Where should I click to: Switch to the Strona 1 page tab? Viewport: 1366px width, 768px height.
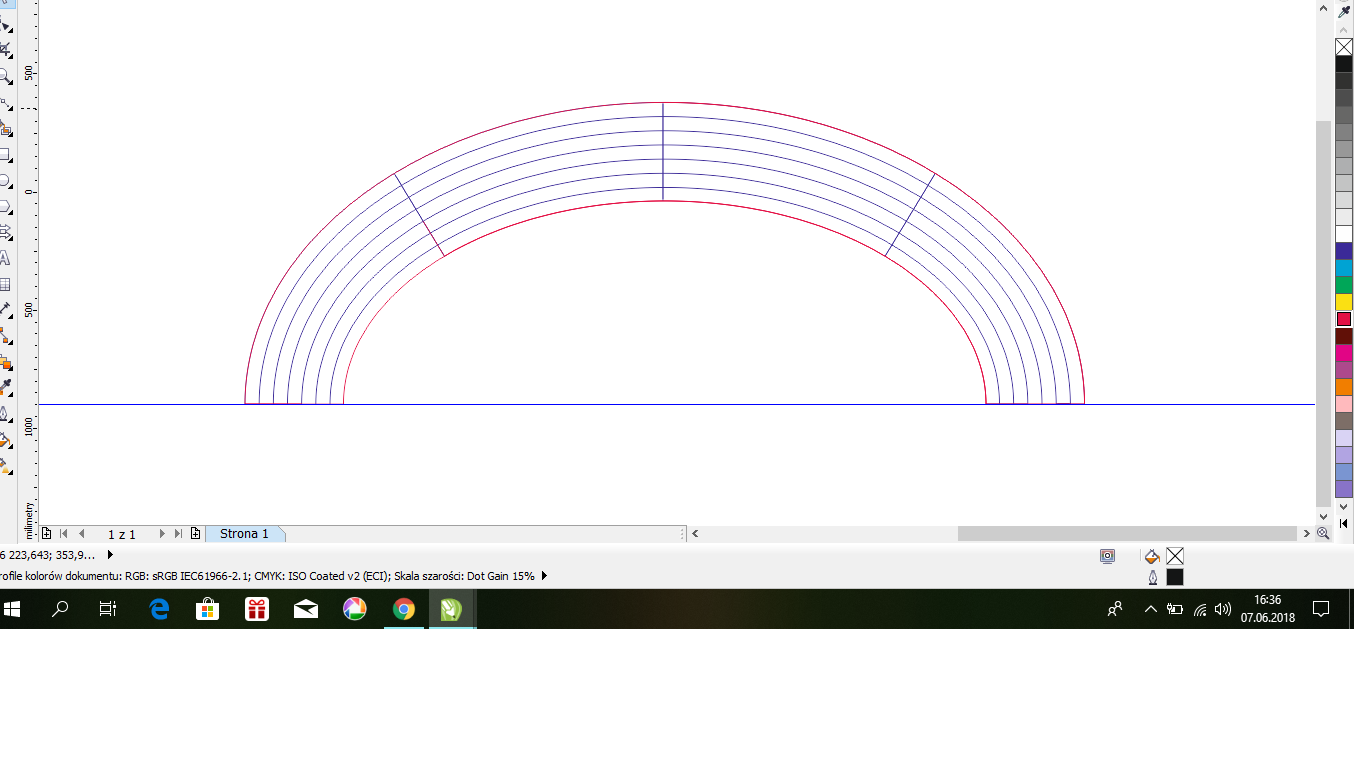coord(244,534)
